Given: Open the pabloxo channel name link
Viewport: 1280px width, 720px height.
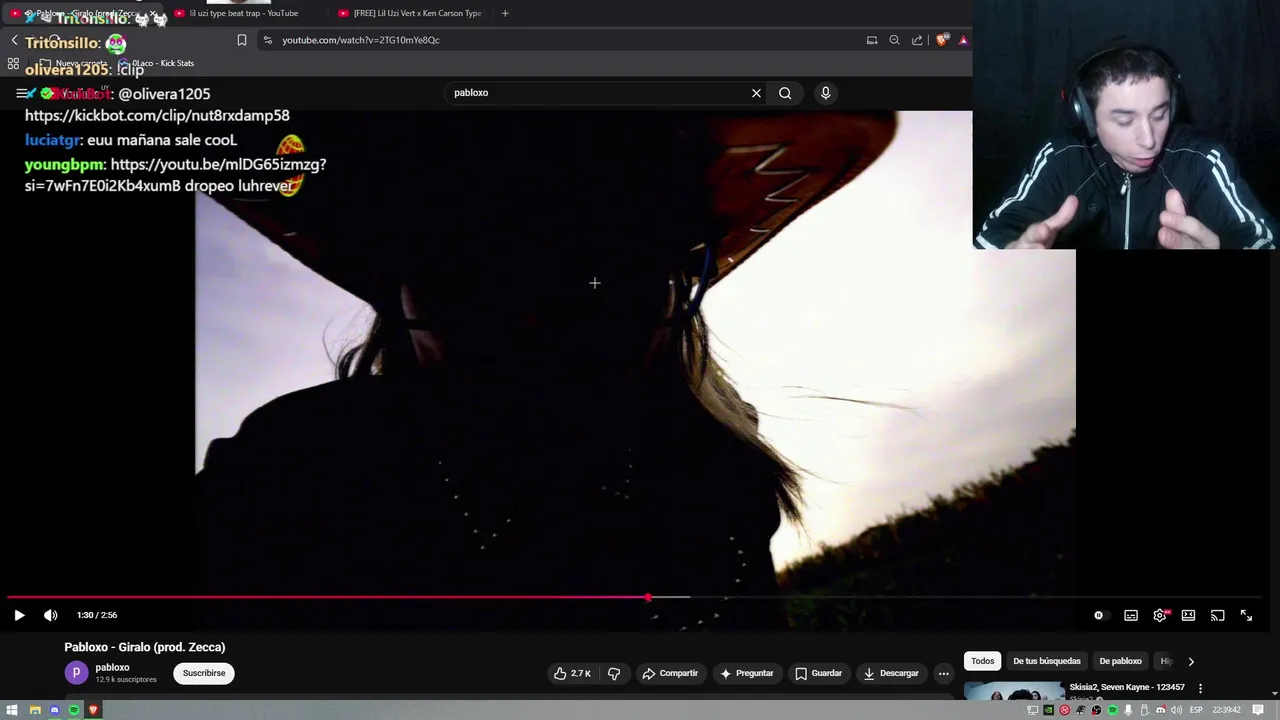Looking at the screenshot, I should [112, 667].
